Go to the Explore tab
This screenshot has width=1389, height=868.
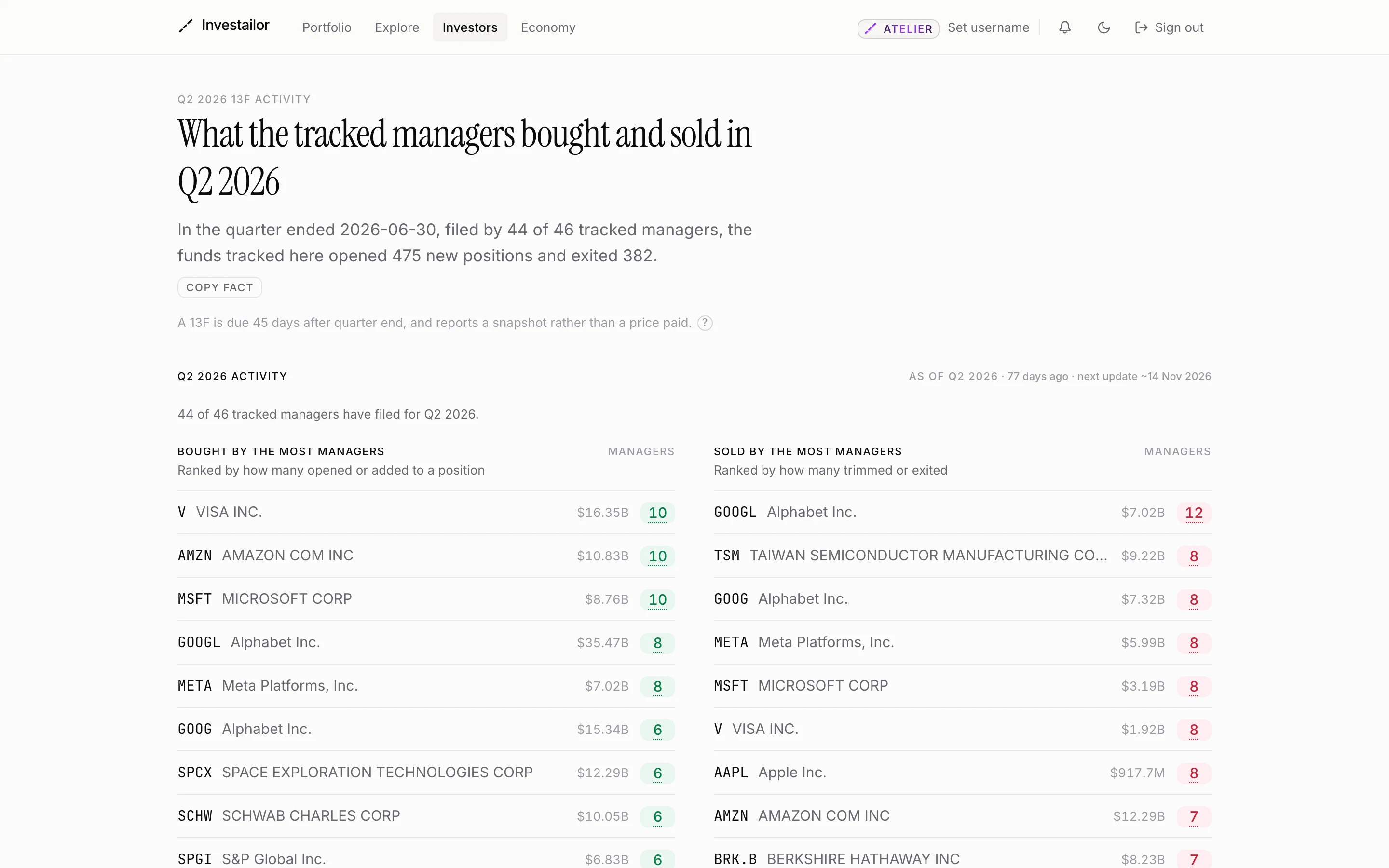coord(397,27)
